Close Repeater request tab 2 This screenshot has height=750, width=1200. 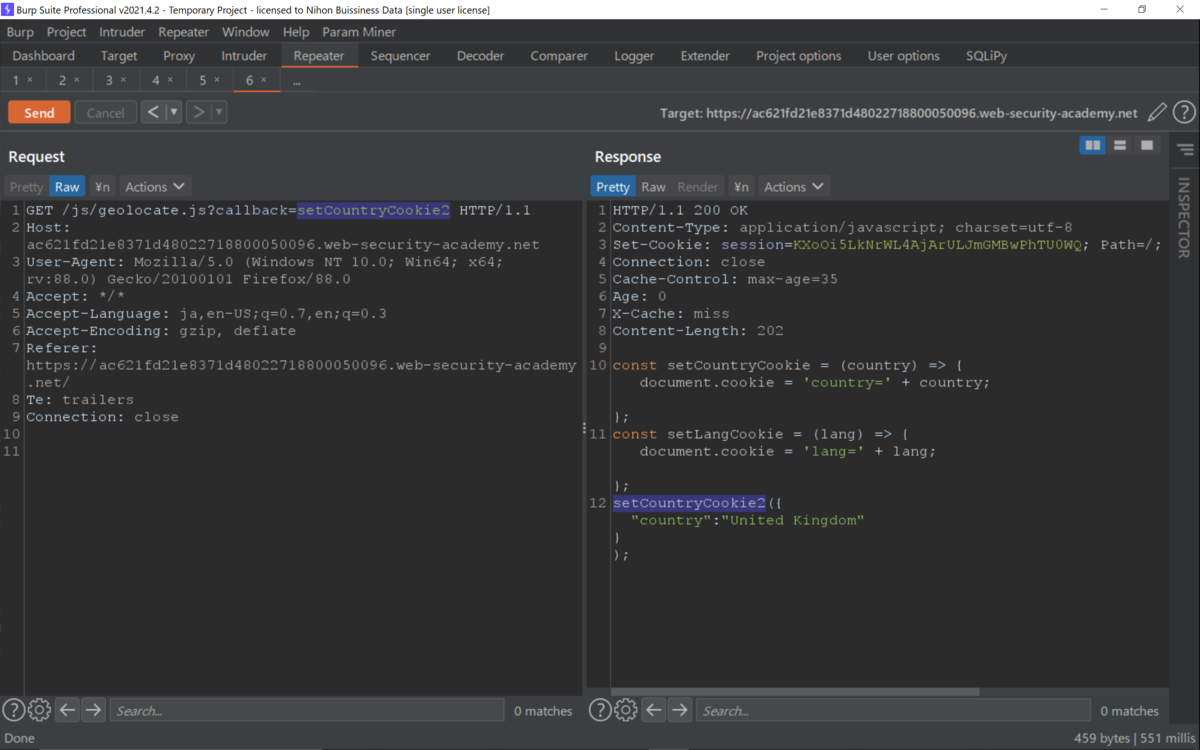point(76,80)
